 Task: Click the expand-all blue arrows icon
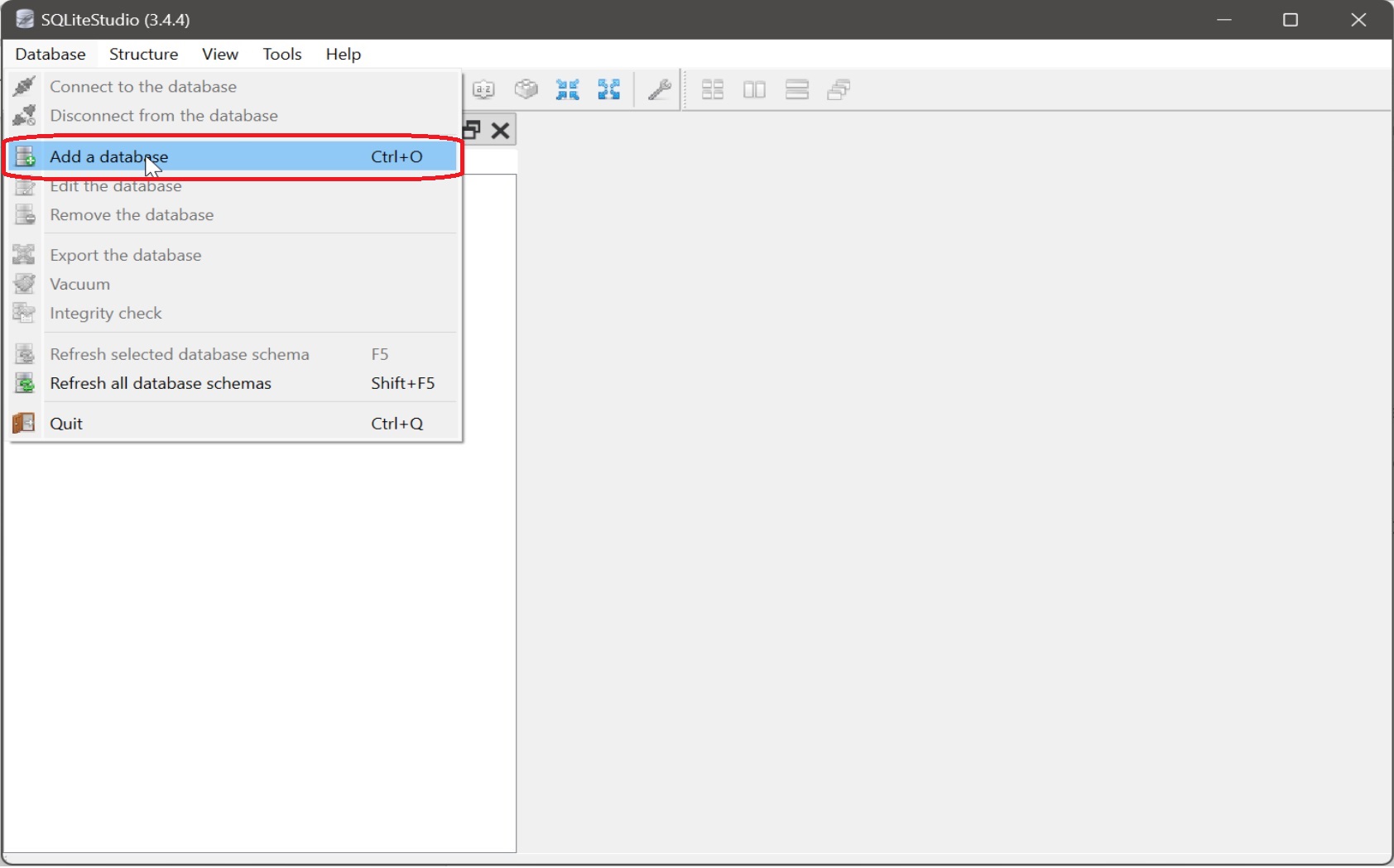(609, 89)
